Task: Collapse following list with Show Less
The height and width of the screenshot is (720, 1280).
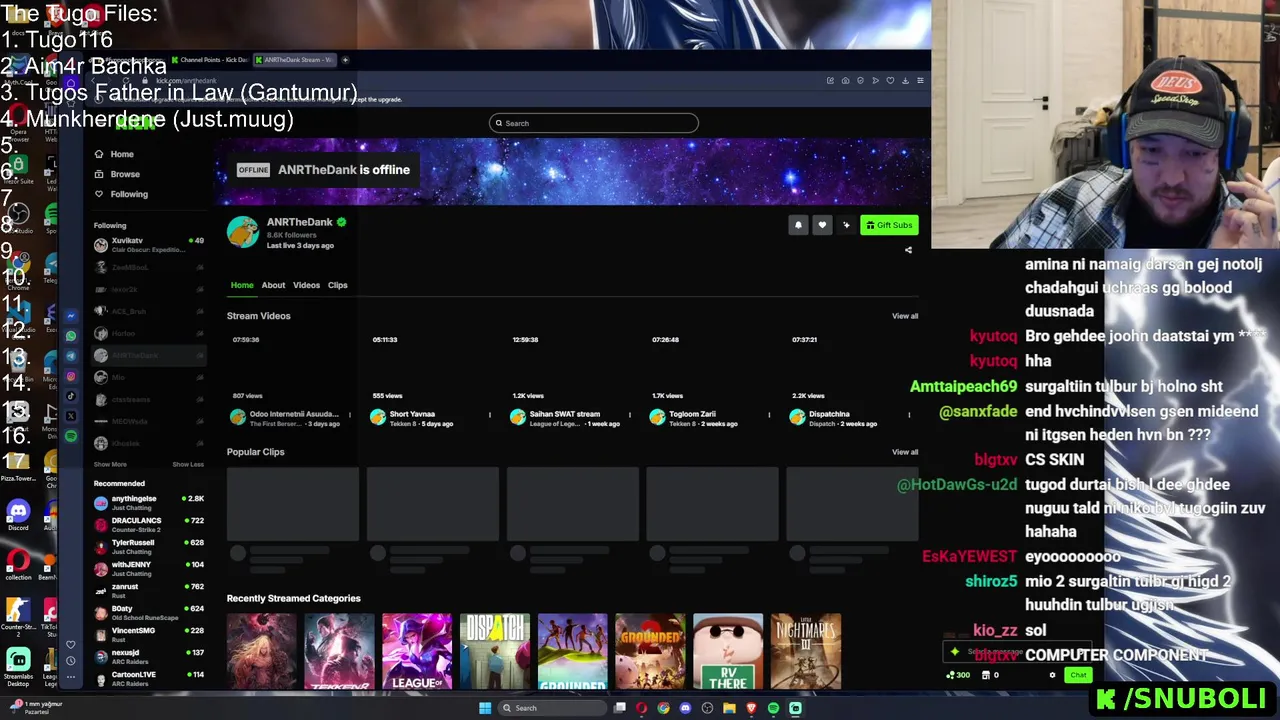Action: click(188, 464)
